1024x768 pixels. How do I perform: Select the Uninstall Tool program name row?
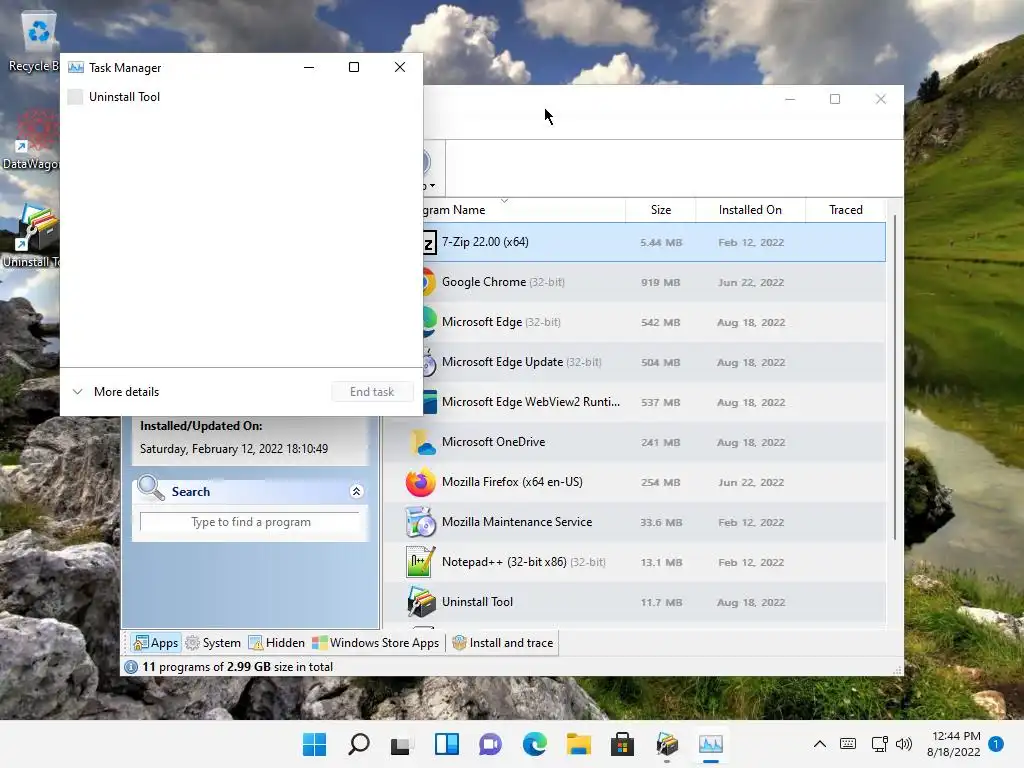tap(635, 601)
